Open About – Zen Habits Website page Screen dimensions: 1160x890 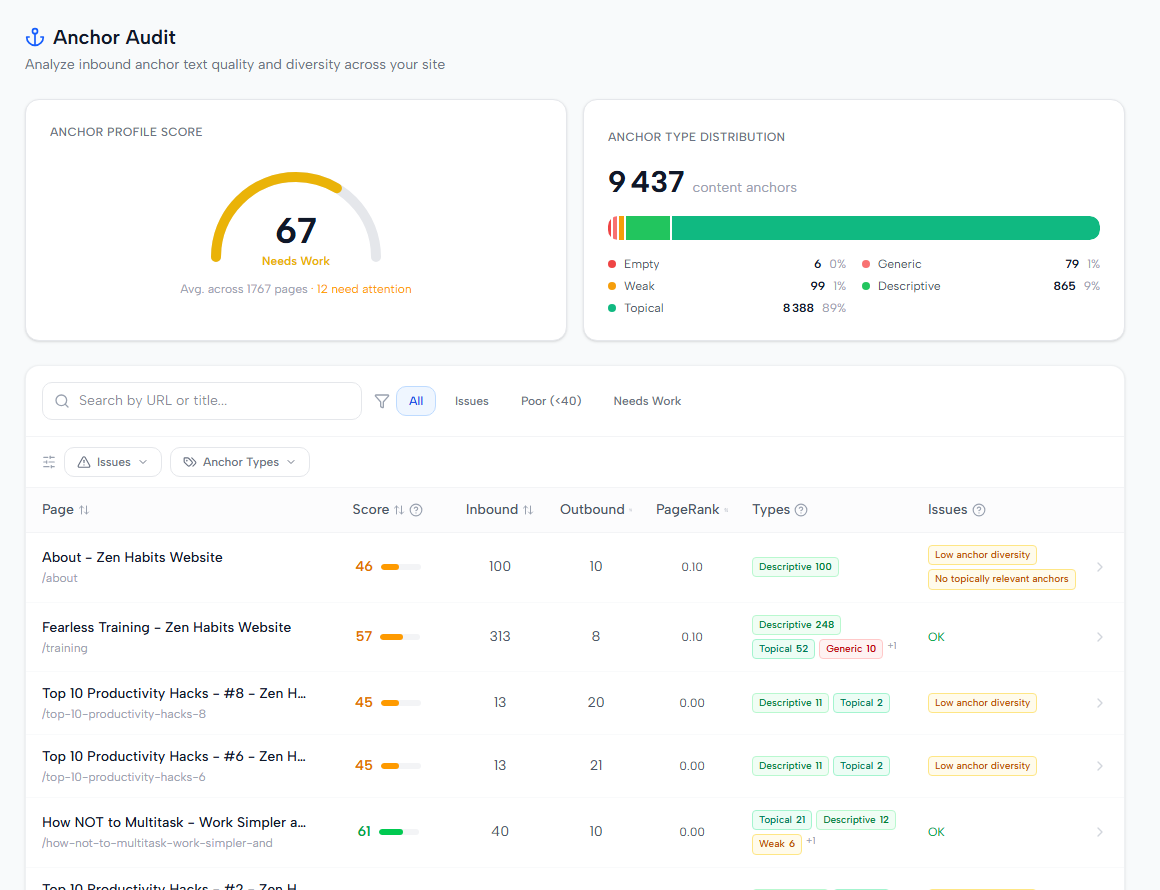coord(132,557)
